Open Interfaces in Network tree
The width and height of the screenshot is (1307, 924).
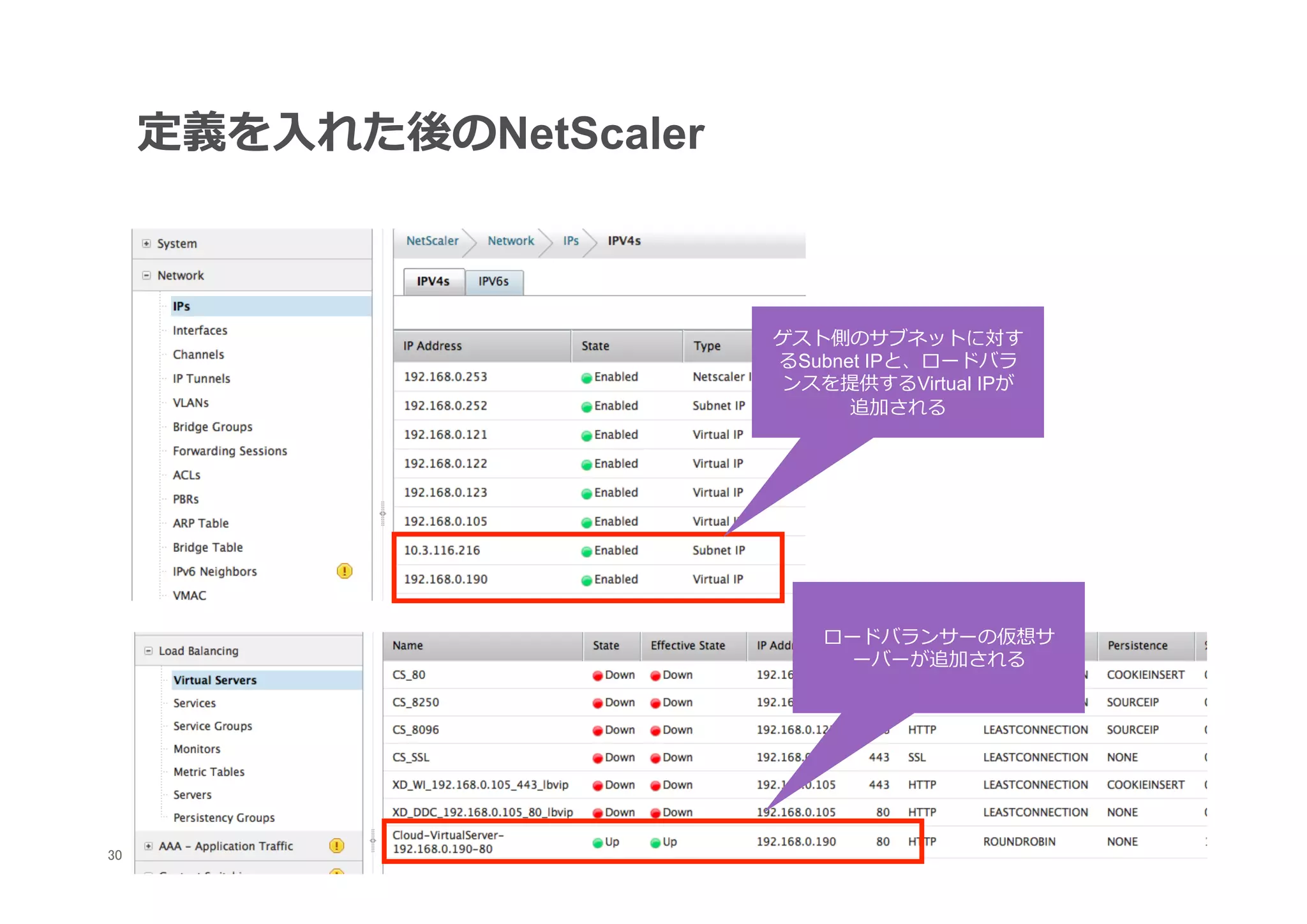[x=200, y=331]
